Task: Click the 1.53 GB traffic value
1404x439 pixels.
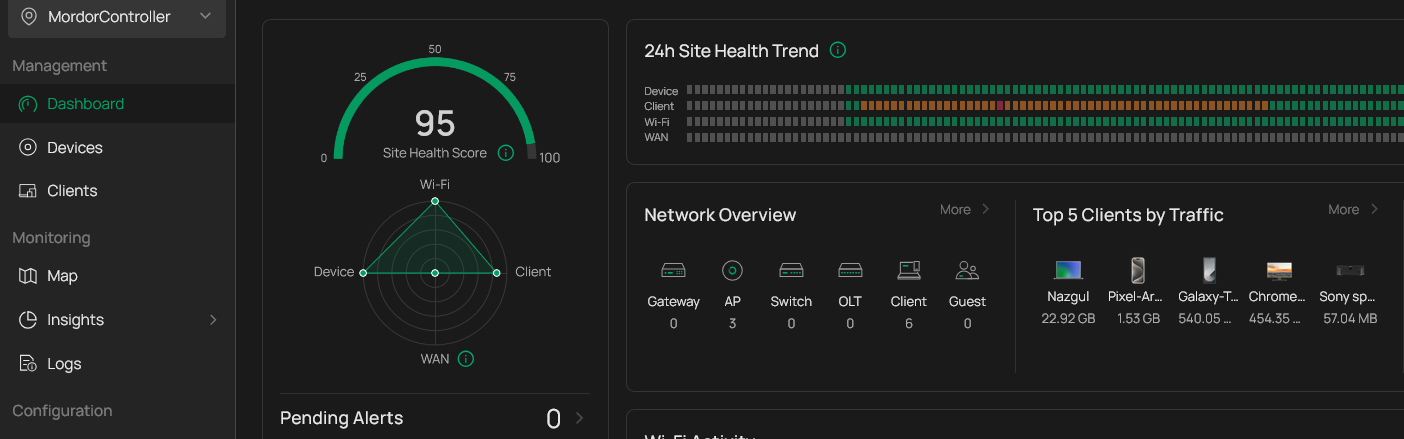Action: point(1138,319)
